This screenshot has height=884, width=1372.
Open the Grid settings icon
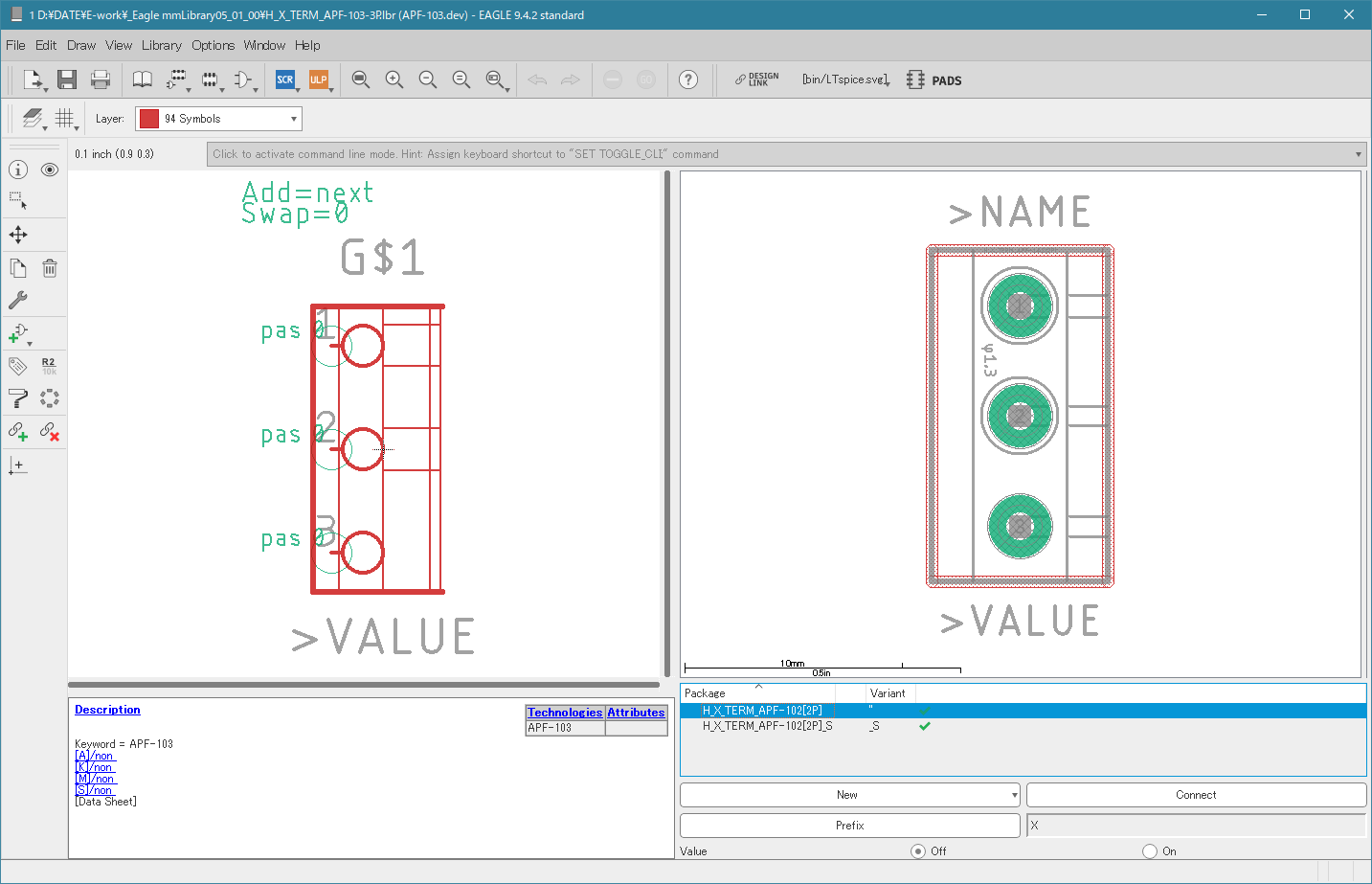[x=65, y=119]
